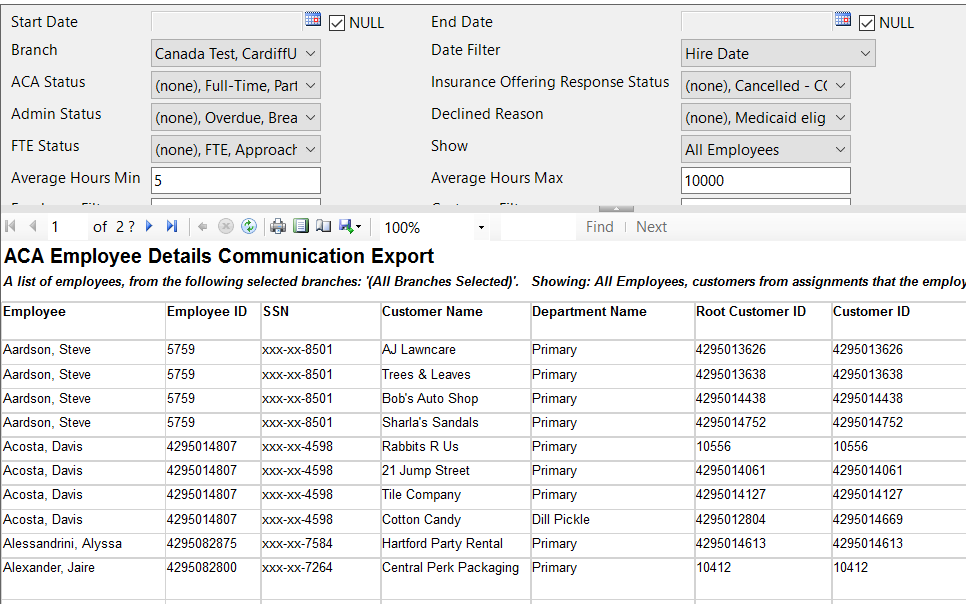
Task: Toggle Start Date NULL checkbox
Action: click(336, 23)
